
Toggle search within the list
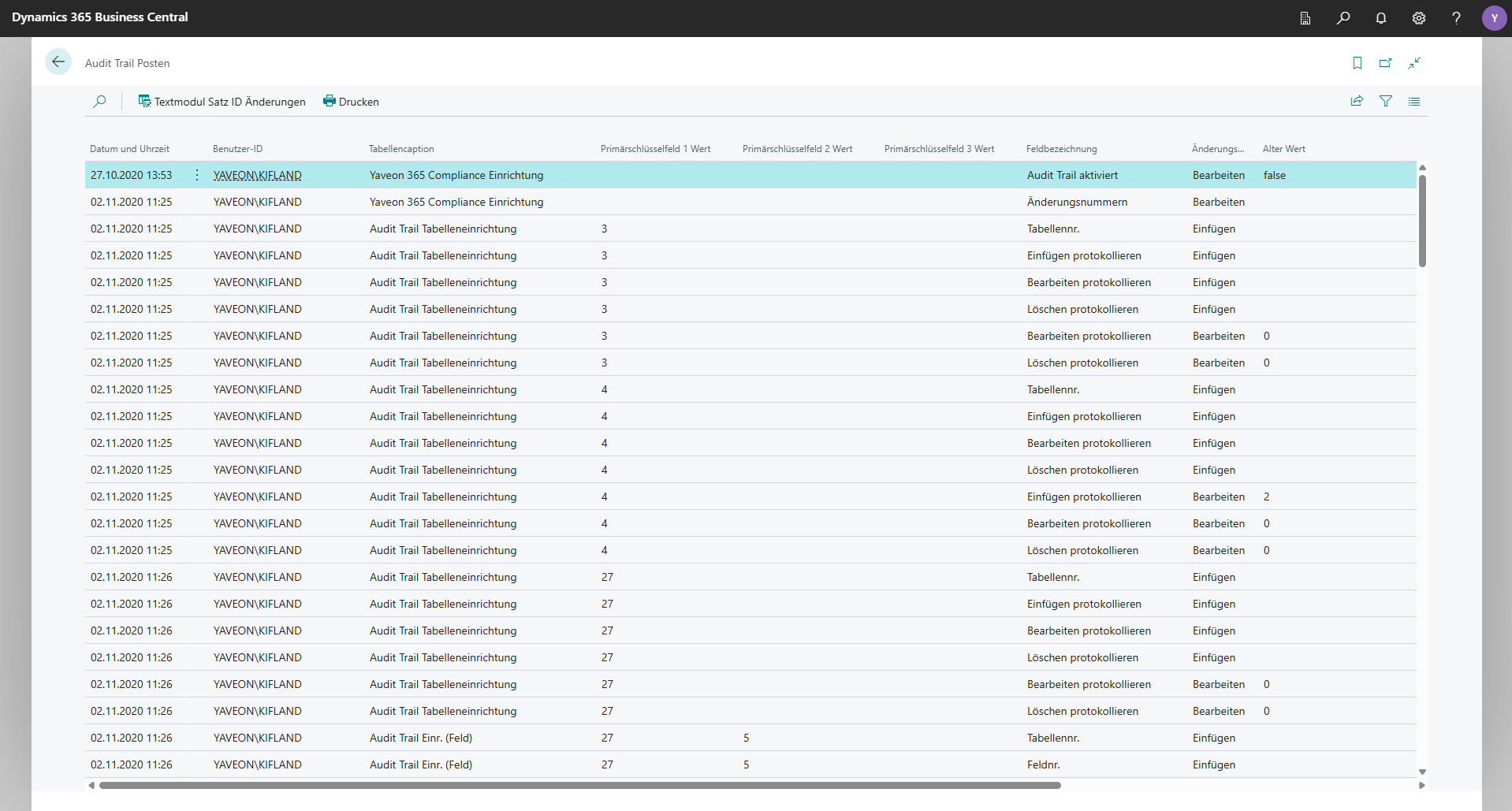coord(100,101)
